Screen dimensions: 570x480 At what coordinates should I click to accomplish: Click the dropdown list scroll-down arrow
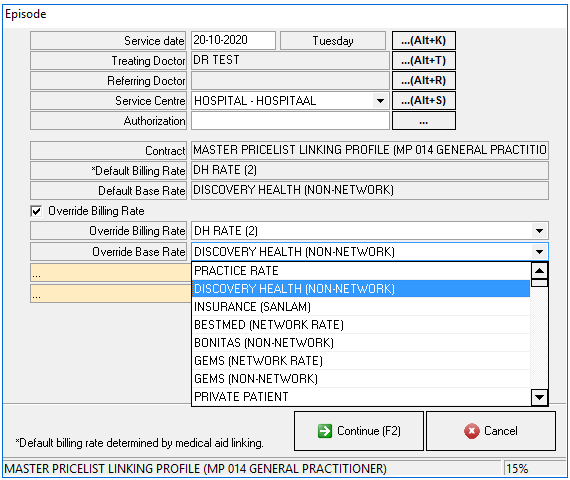(x=539, y=397)
